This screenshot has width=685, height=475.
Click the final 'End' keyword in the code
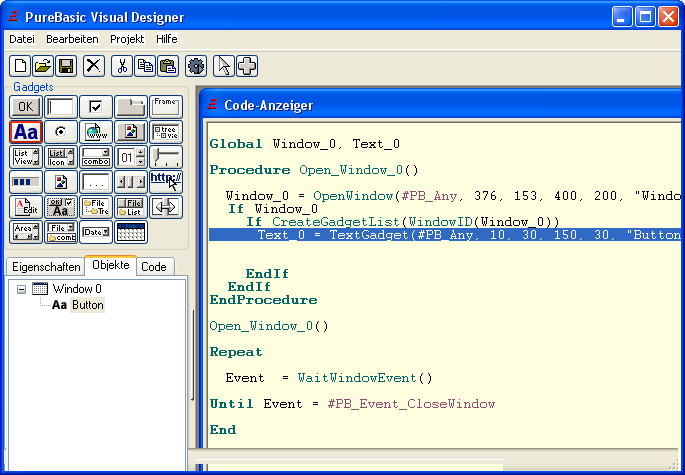[x=223, y=430]
